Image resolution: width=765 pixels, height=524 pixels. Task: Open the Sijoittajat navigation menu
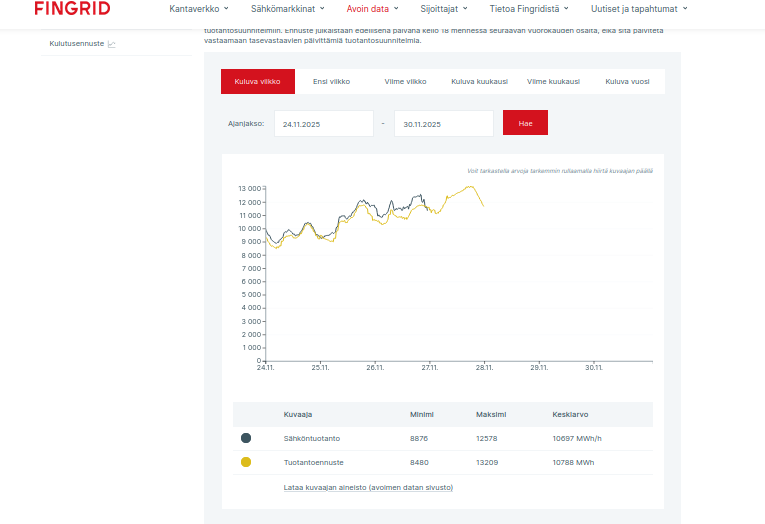click(x=443, y=9)
